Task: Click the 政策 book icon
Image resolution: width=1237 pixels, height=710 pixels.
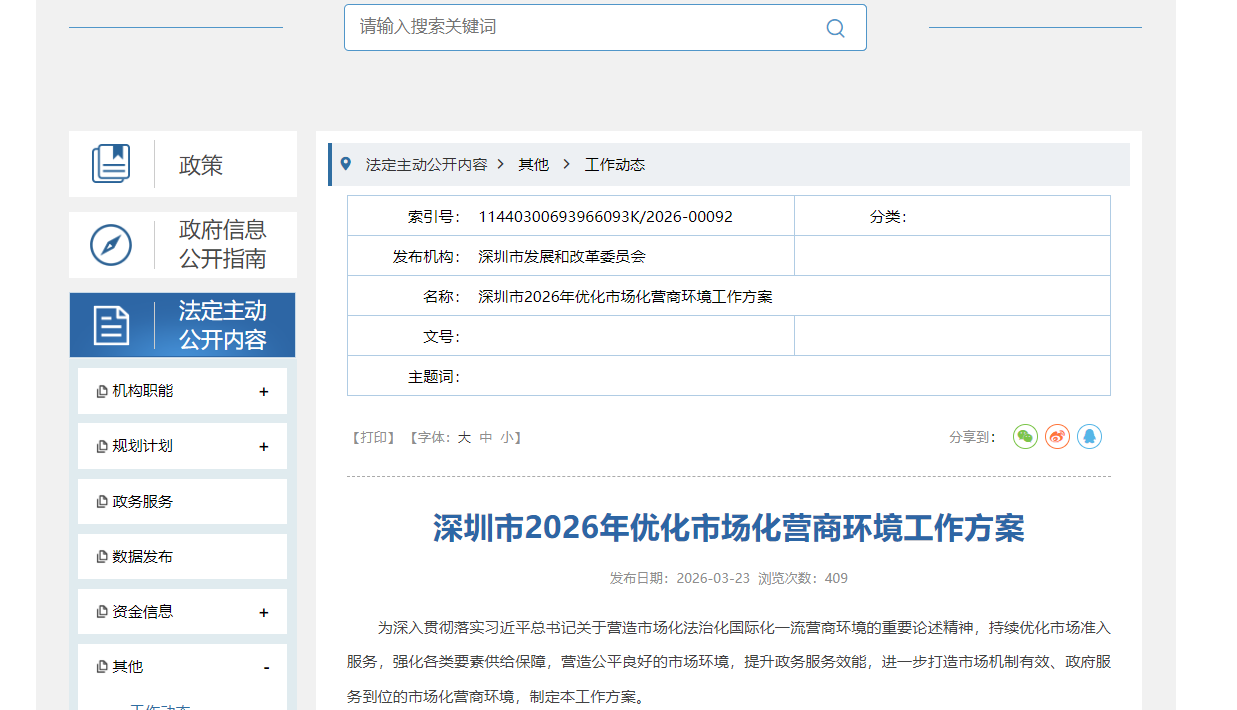Action: tap(111, 164)
